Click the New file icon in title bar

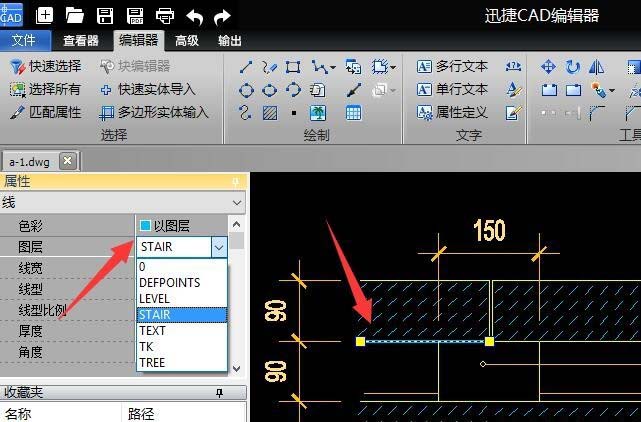click(x=45, y=16)
